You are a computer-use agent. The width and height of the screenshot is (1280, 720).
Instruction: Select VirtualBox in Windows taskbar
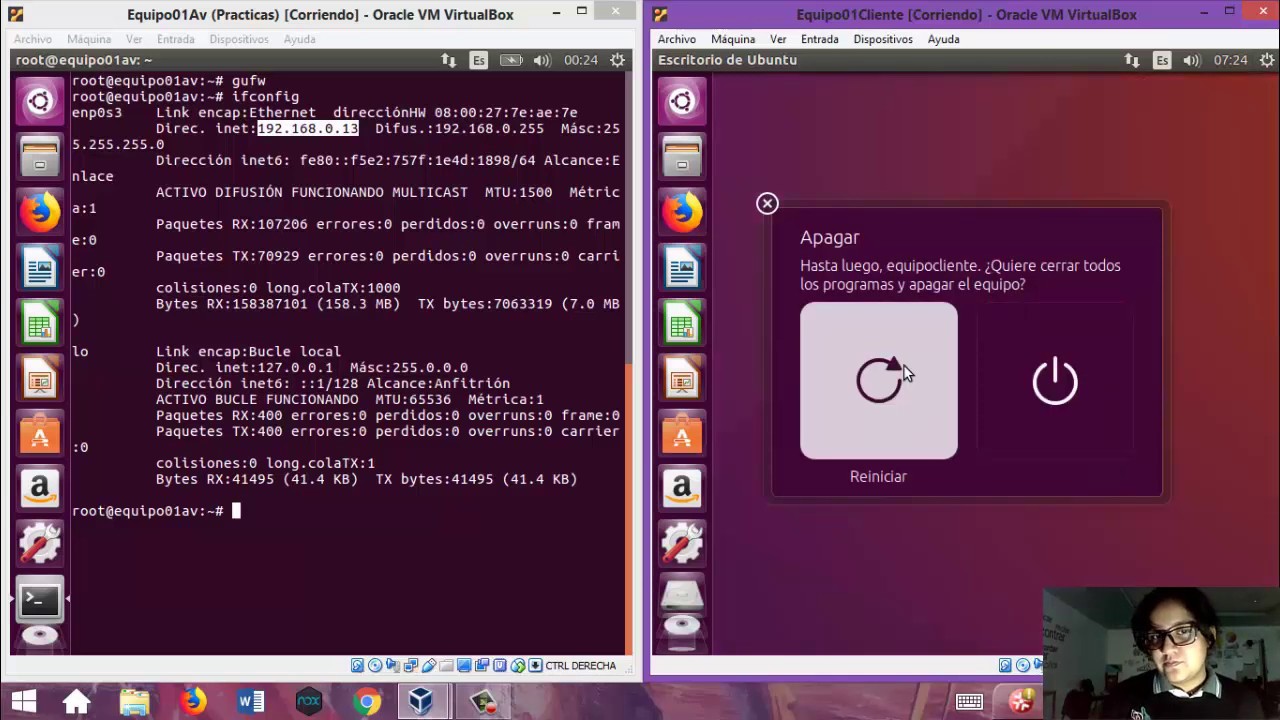point(421,701)
